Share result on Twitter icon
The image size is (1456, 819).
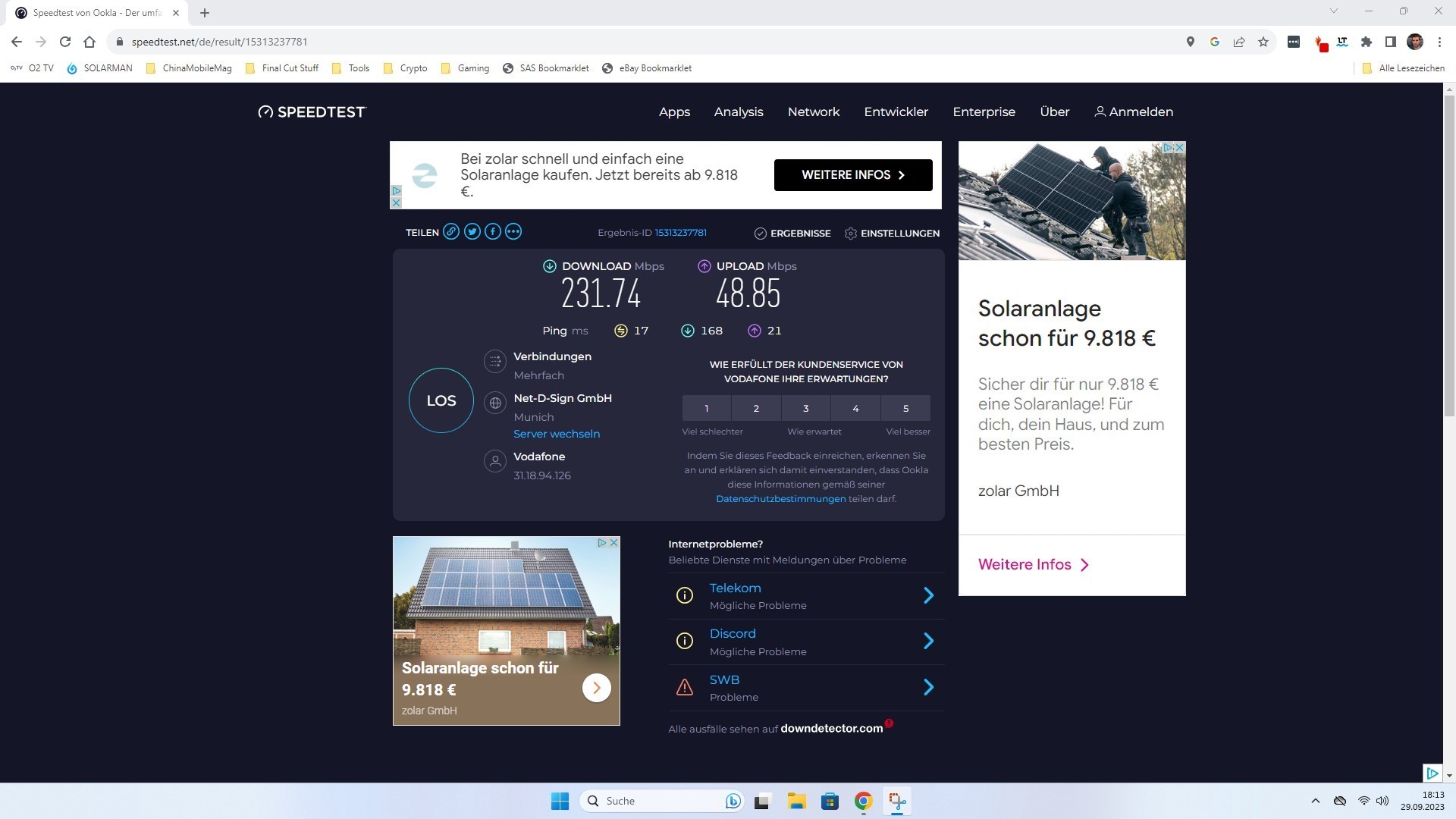pyautogui.click(x=472, y=232)
